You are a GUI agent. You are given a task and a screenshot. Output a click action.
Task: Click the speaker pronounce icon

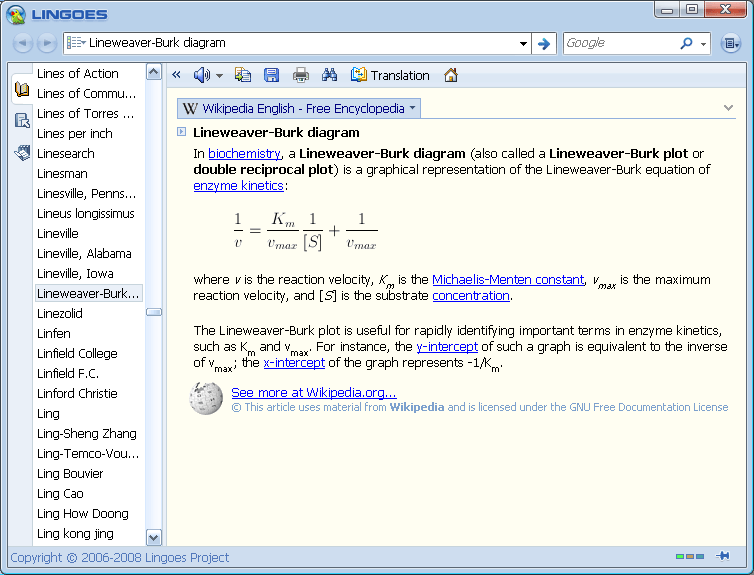201,75
